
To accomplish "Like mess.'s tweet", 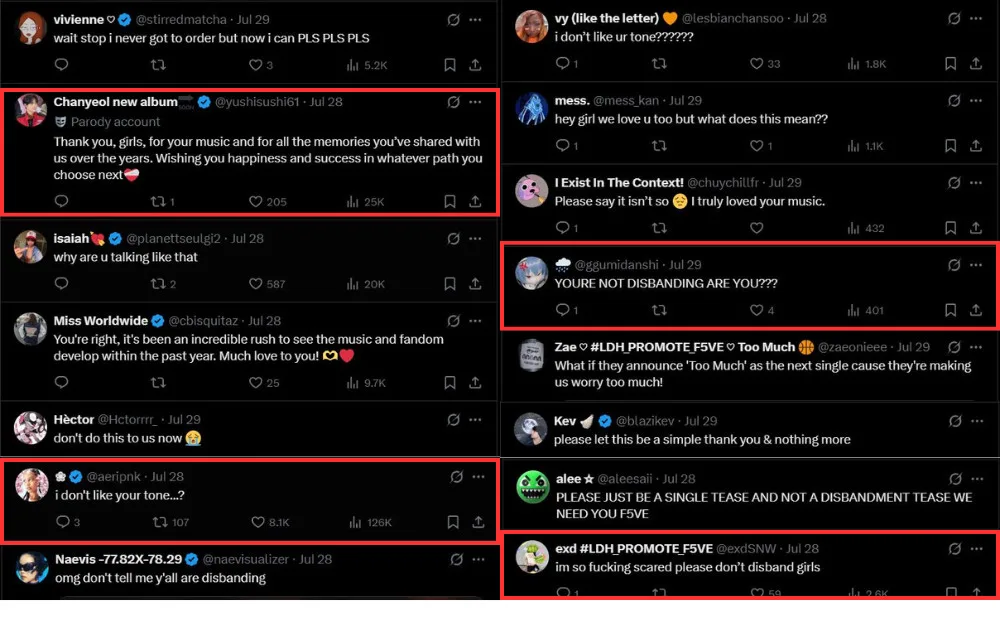I will click(755, 146).
